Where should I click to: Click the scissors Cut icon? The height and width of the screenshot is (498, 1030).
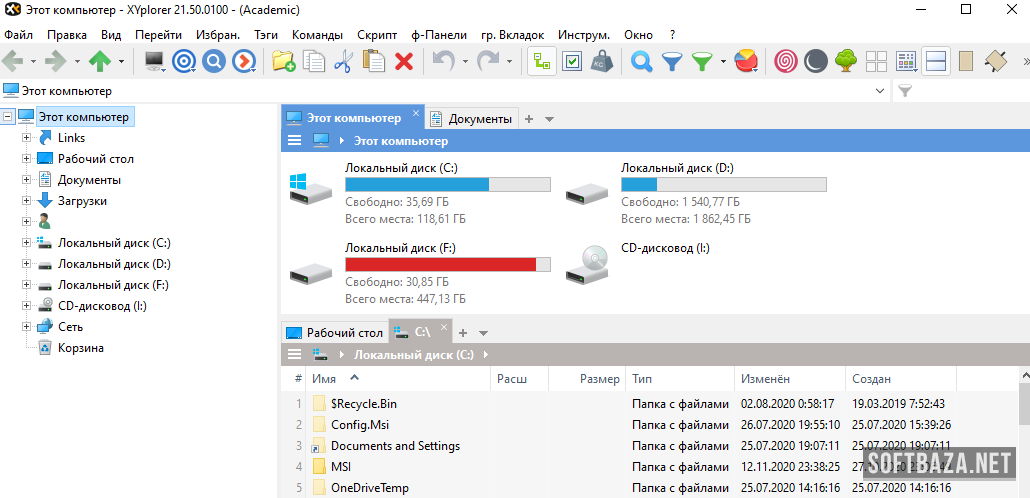coord(344,62)
